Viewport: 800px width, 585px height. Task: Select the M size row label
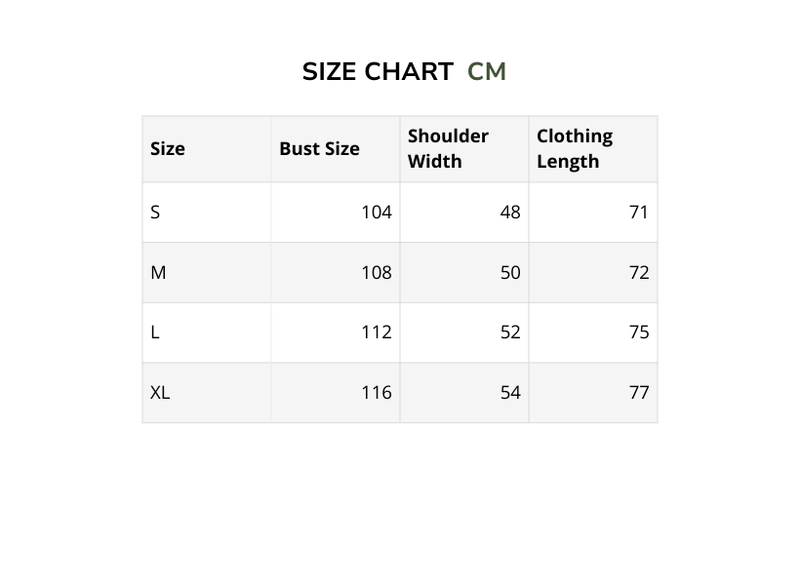point(158,272)
